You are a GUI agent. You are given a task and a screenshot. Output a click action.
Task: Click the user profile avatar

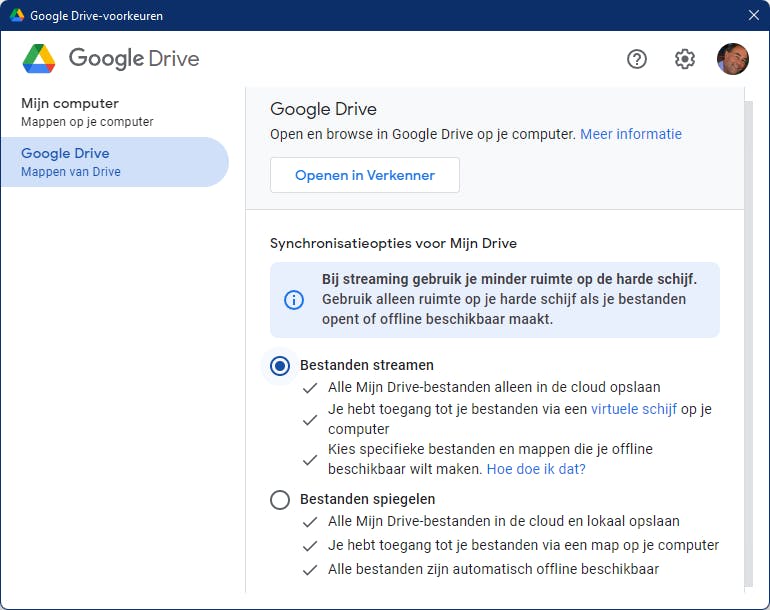[733, 59]
